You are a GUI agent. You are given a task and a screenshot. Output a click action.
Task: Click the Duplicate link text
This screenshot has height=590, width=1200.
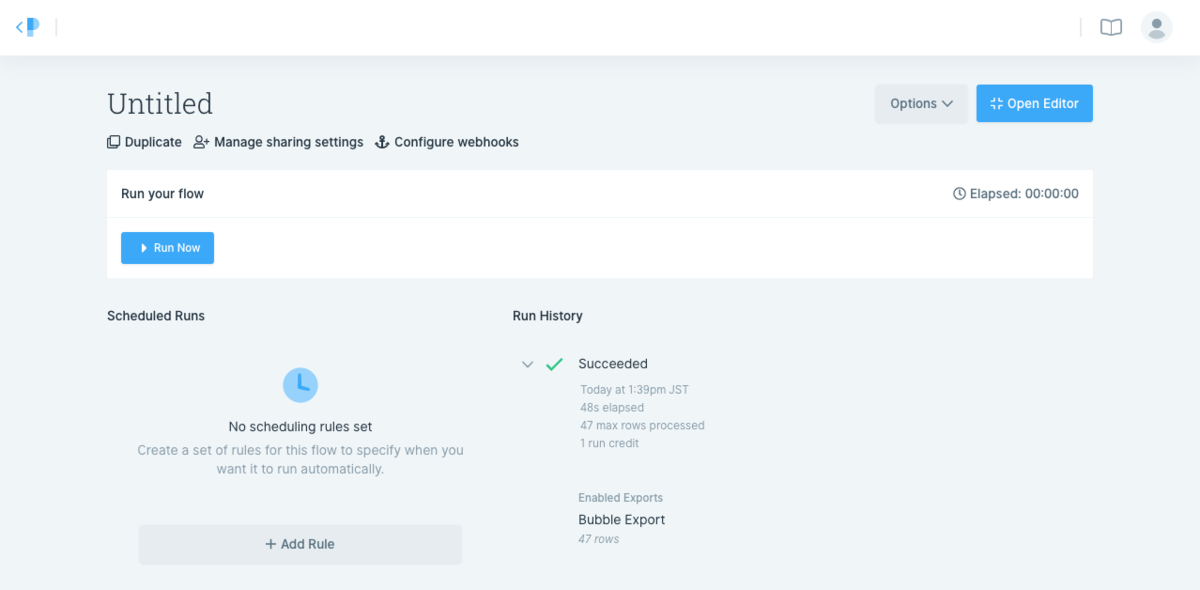point(153,142)
